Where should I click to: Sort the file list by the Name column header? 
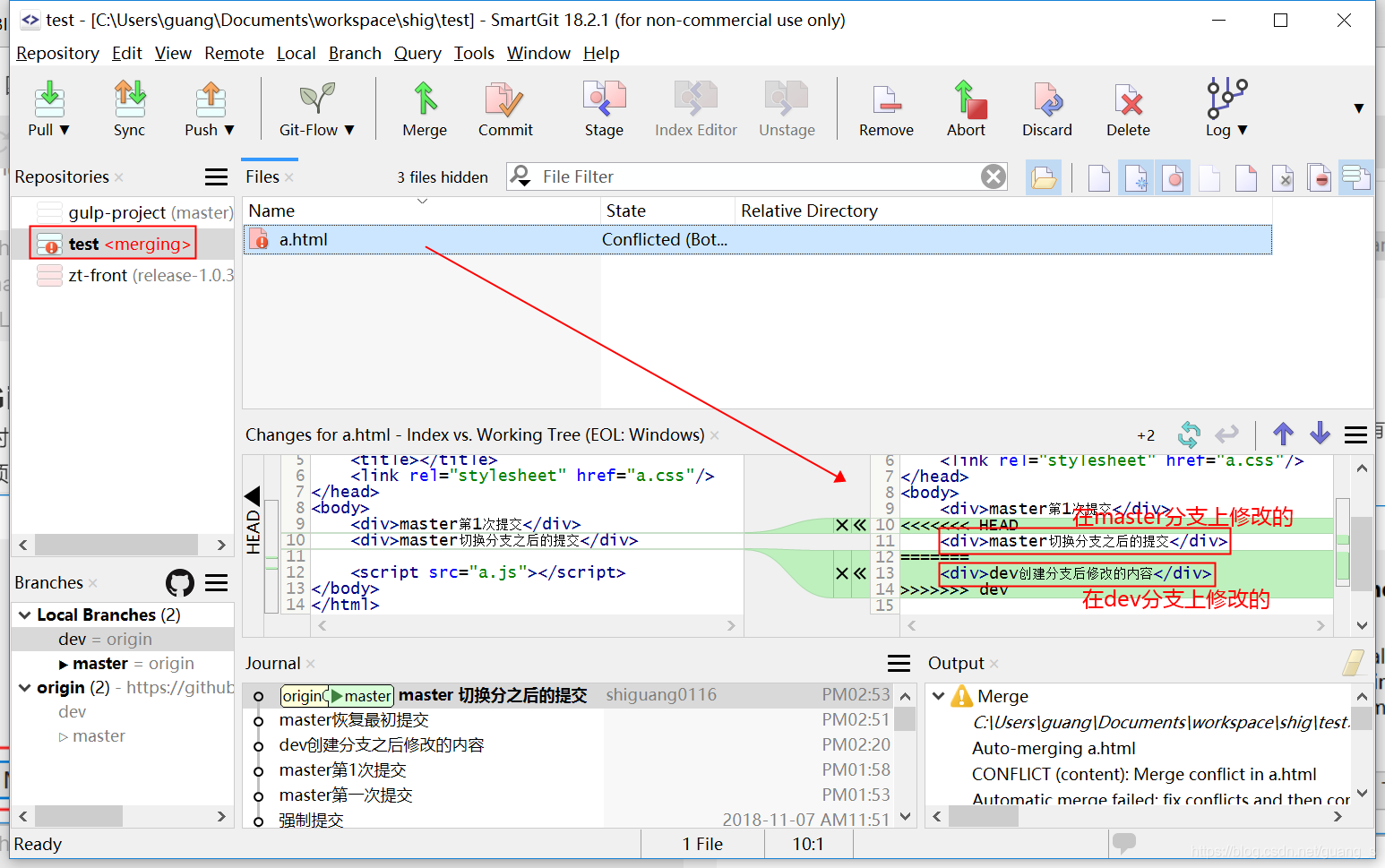click(x=421, y=211)
